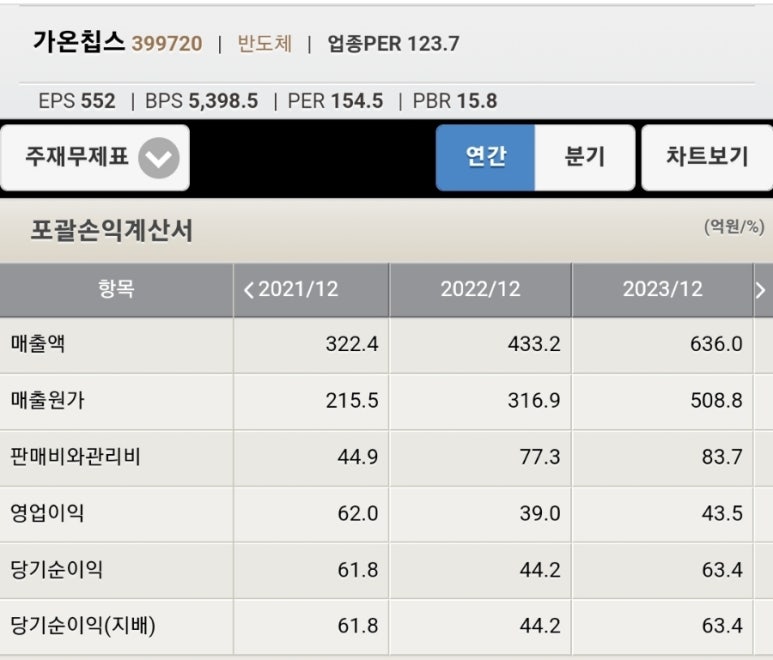Screen dimensions: 773x660
Task: Select the 업종PER 123.7 value
Action: tap(393, 44)
